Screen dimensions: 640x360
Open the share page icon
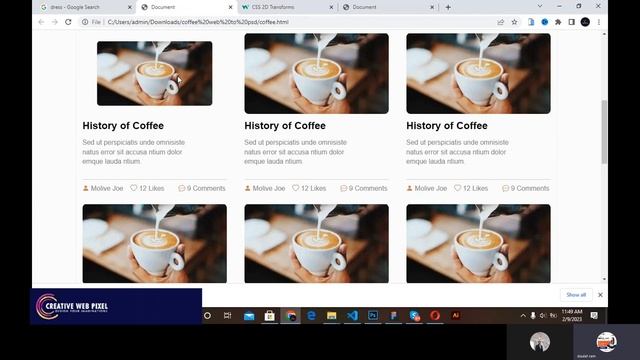(x=500, y=22)
